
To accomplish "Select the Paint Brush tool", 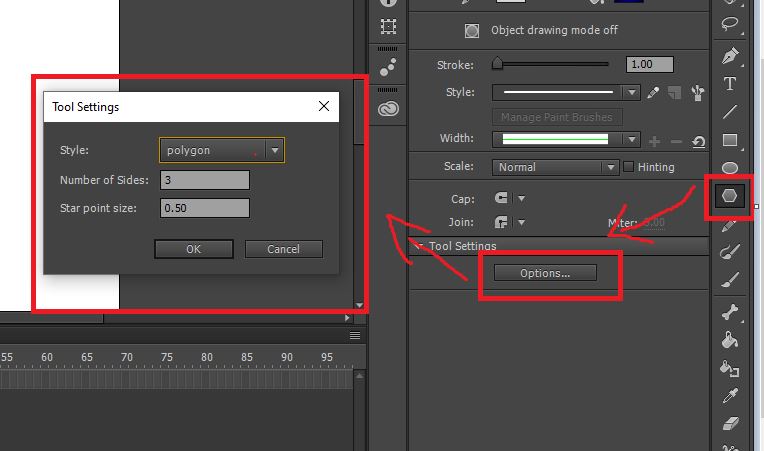I will (x=729, y=252).
